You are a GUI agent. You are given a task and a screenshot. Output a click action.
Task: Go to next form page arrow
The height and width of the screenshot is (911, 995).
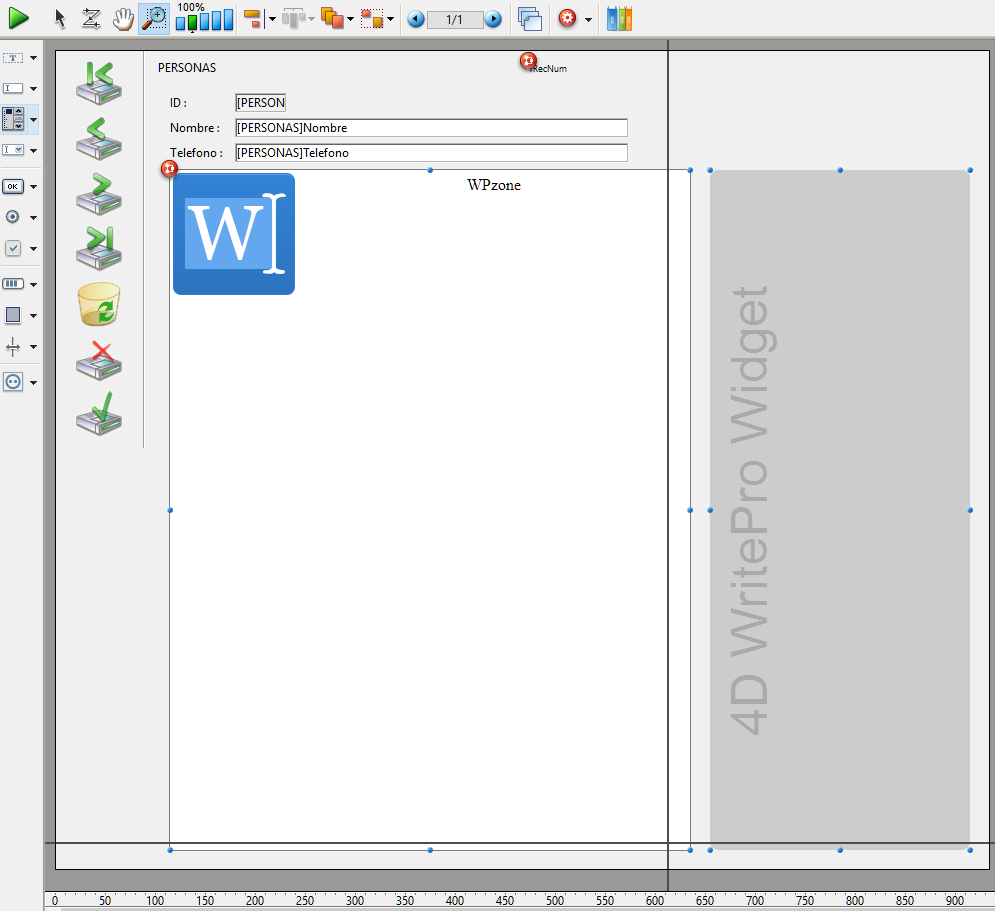click(x=493, y=19)
